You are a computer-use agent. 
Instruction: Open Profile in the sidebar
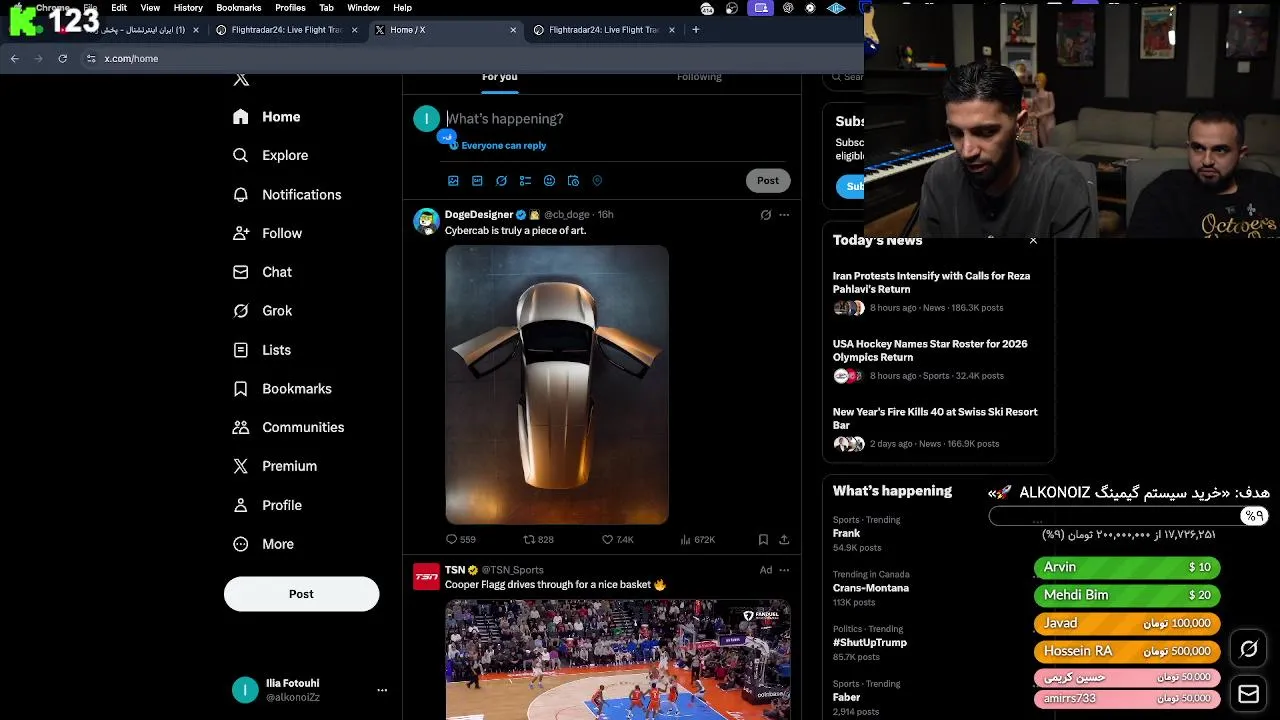tap(266, 505)
